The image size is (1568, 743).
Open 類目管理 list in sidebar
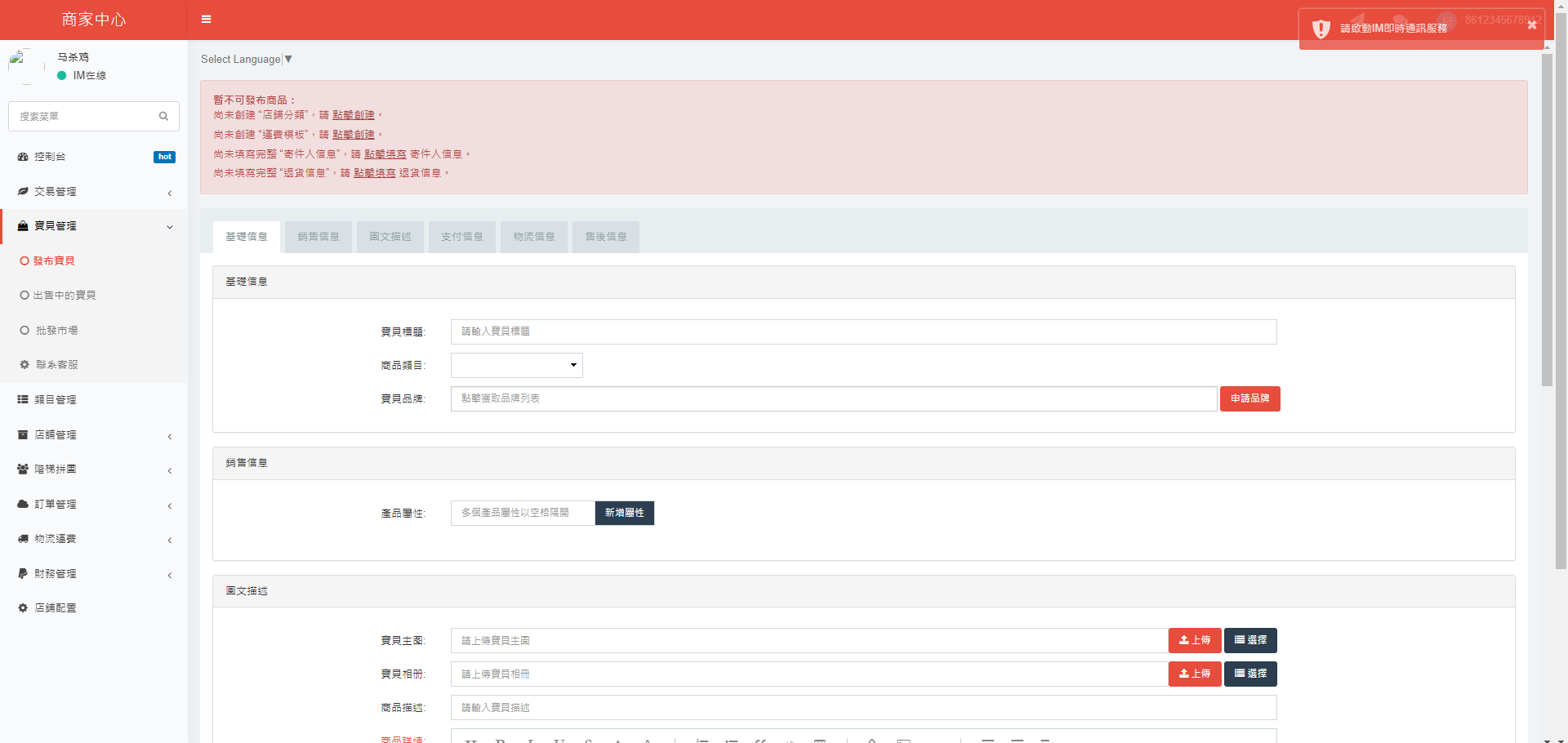pos(56,400)
